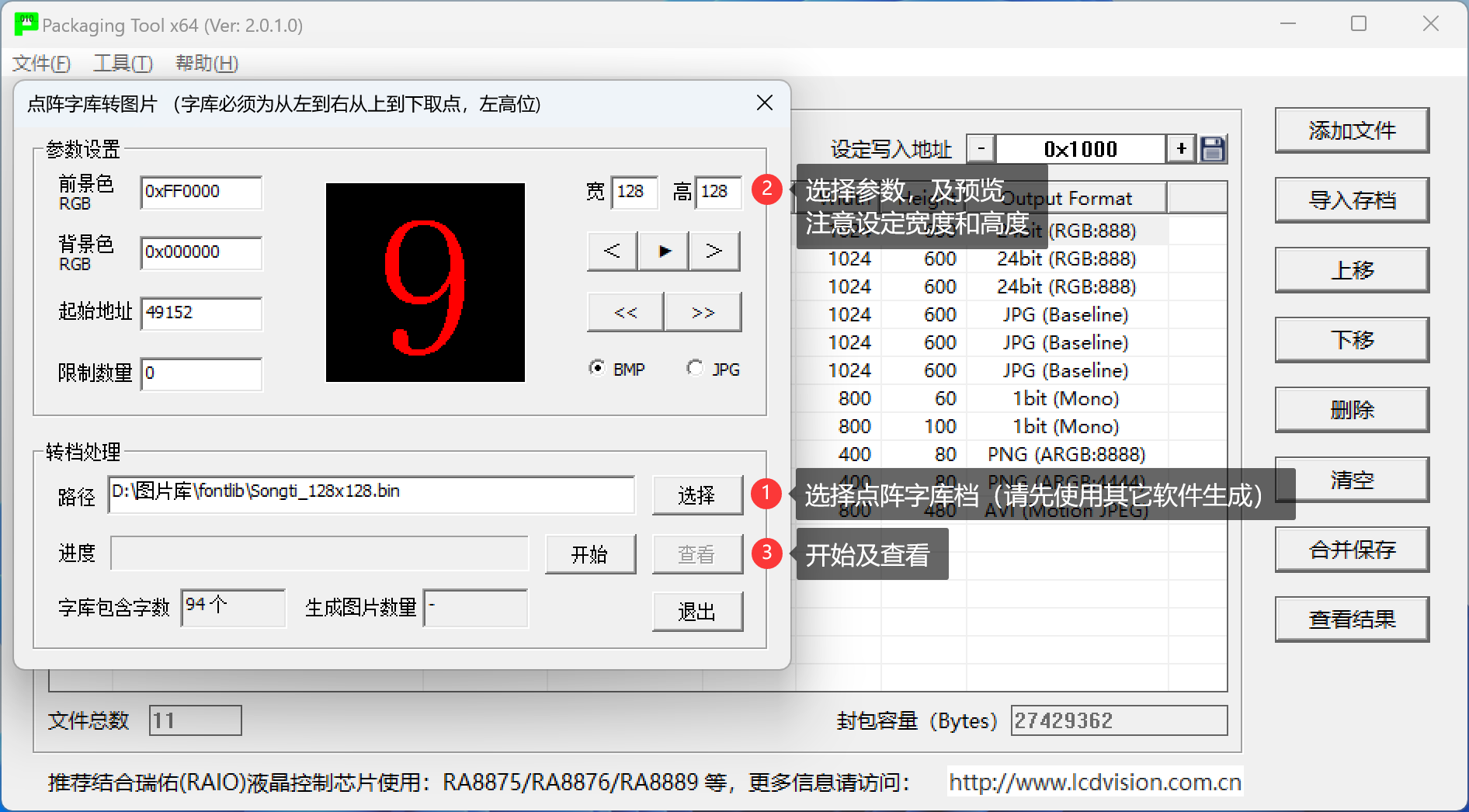The height and width of the screenshot is (812, 1469).
Task: Click the 字库包含字数 value 94 个
Action: [x=233, y=607]
